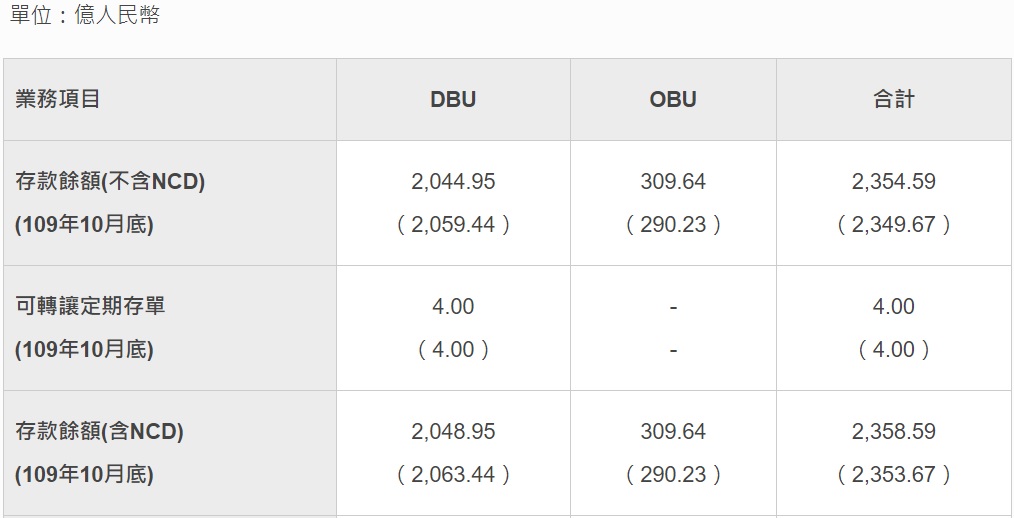Click the 單位:億人民幣 unit label

(x=85, y=14)
